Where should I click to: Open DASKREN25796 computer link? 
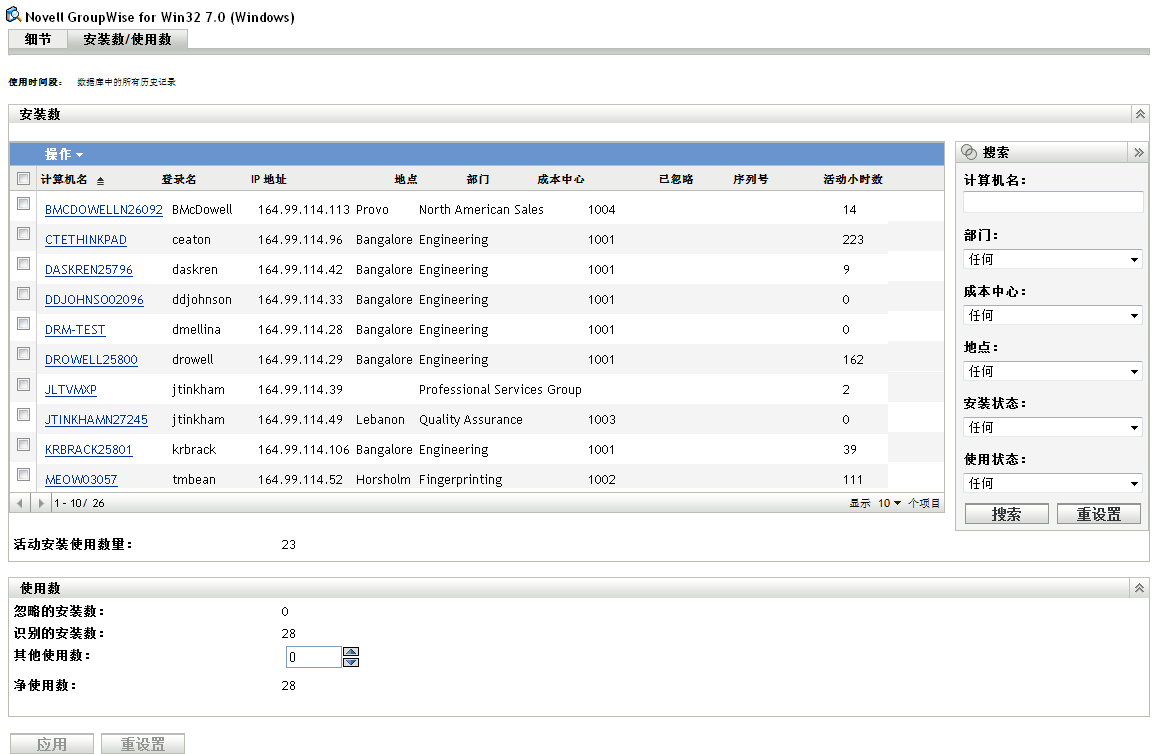(89, 270)
